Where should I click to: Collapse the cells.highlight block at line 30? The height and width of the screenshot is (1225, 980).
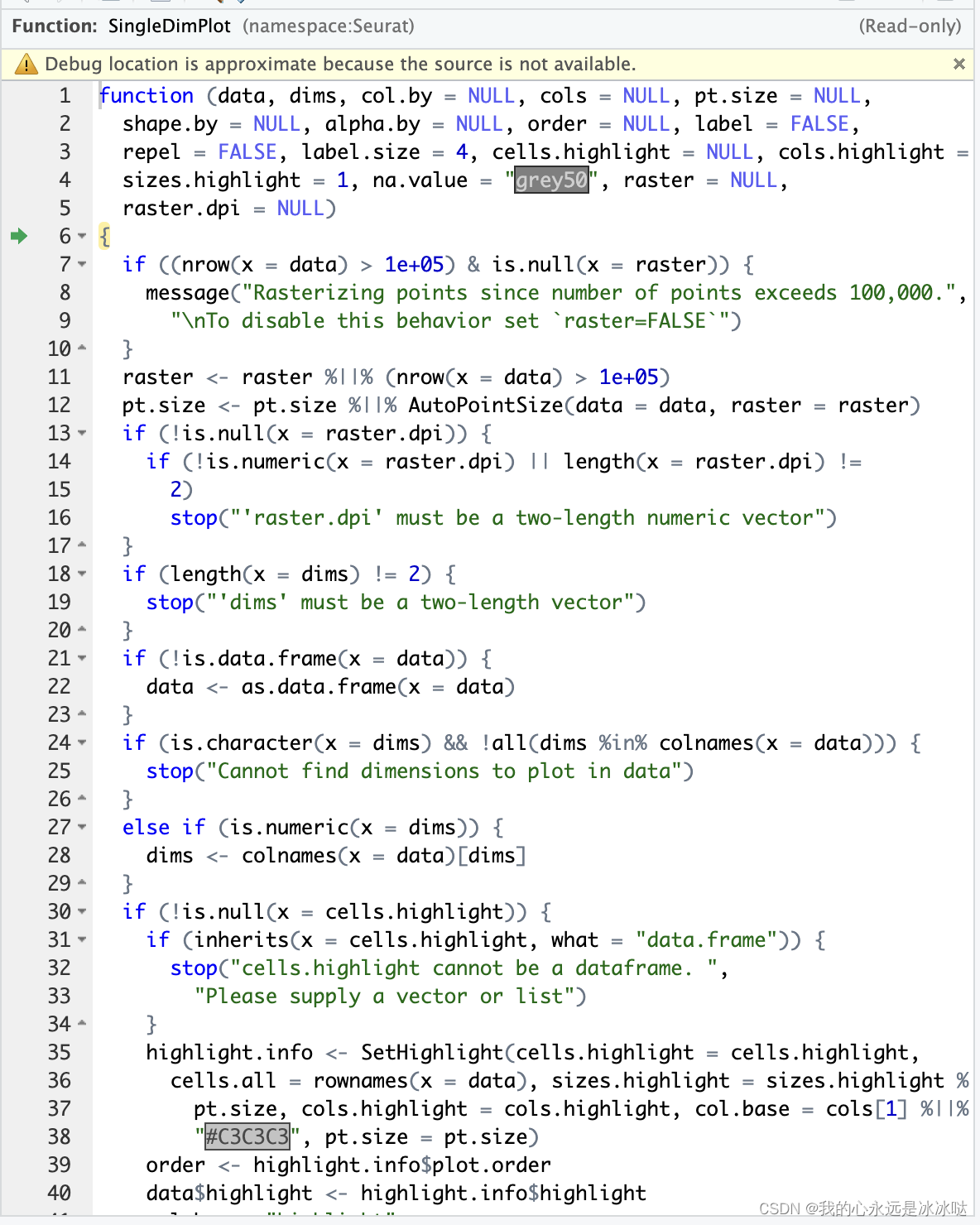point(82,911)
